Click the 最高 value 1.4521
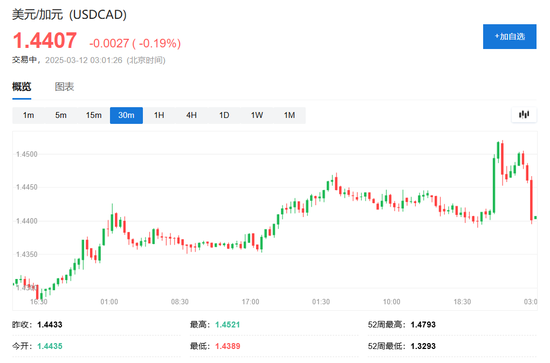Image resolution: width=550 pixels, height=363 pixels. [228, 325]
